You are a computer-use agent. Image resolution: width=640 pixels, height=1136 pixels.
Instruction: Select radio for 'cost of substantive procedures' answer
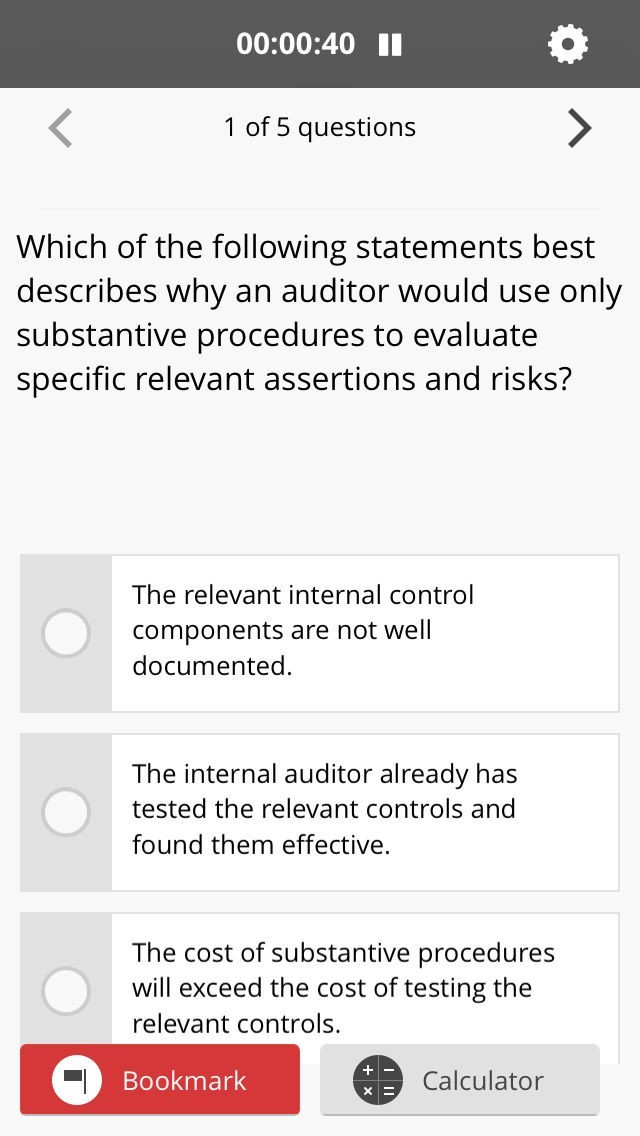tap(66, 990)
